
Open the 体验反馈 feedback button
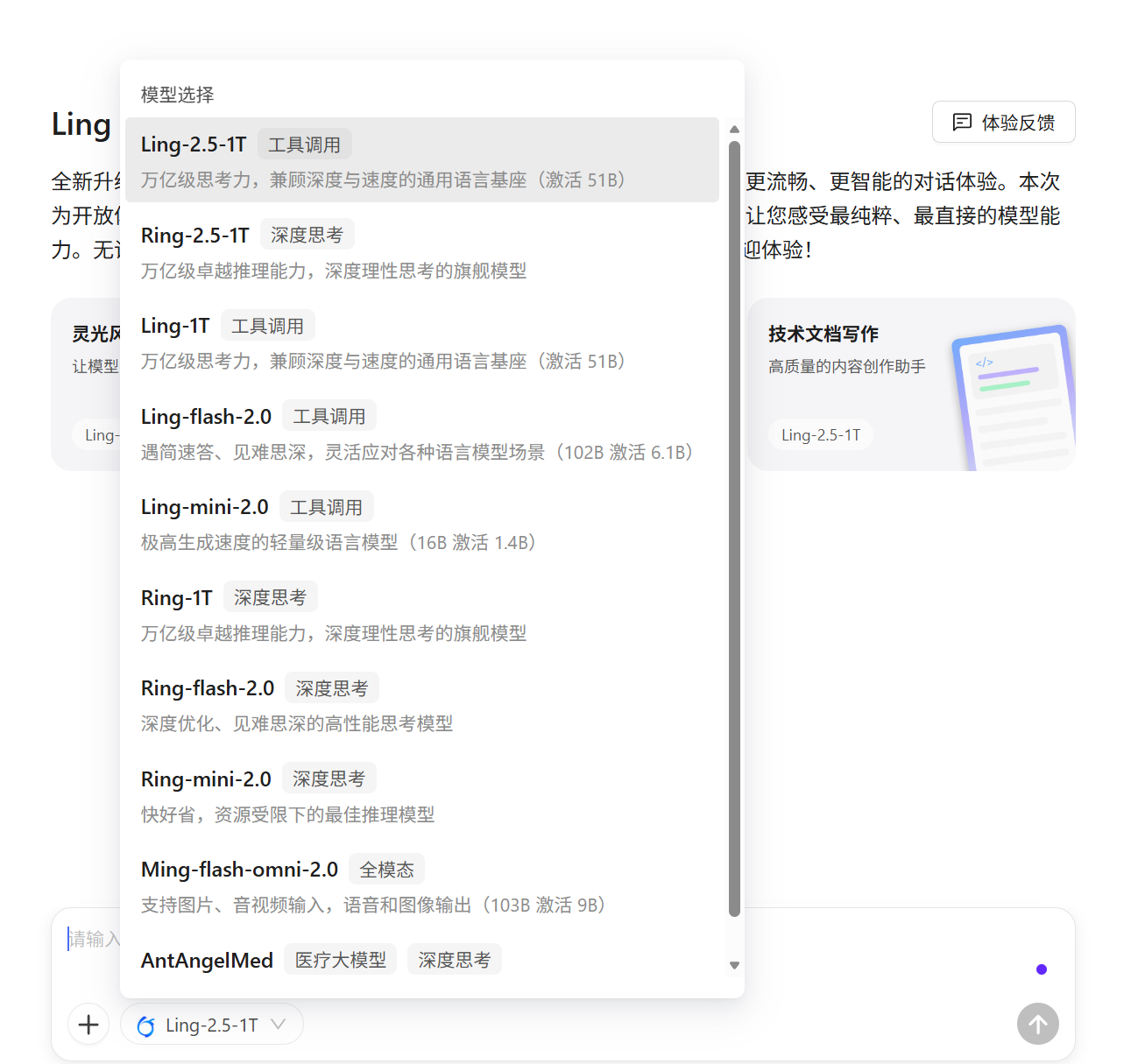(1003, 122)
